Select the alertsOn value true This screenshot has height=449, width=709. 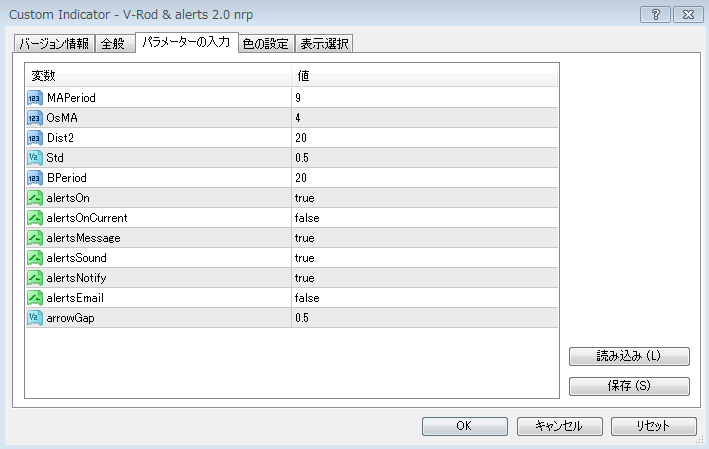pyautogui.click(x=305, y=198)
